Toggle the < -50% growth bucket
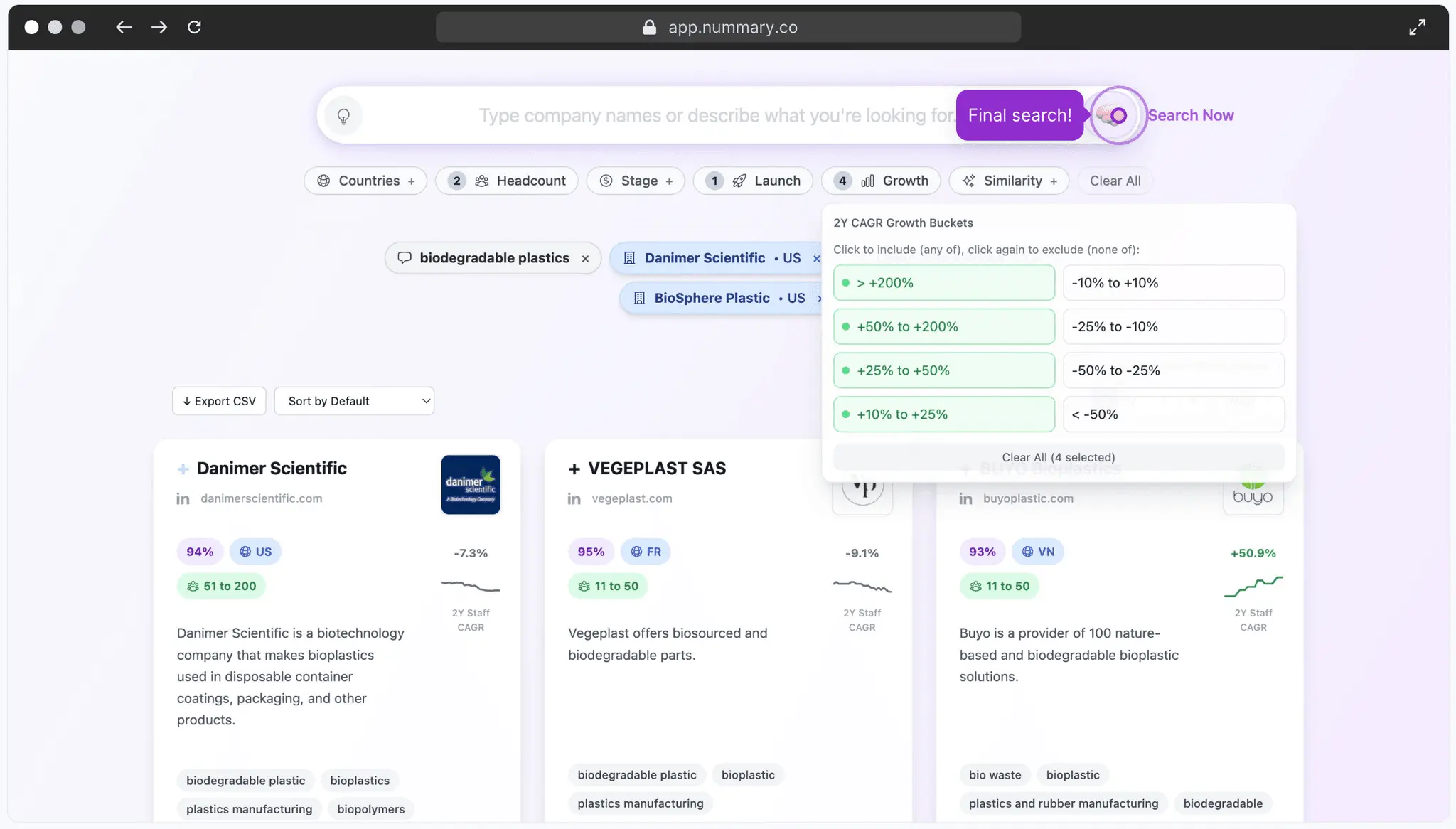The image size is (1456, 829). pyautogui.click(x=1174, y=414)
